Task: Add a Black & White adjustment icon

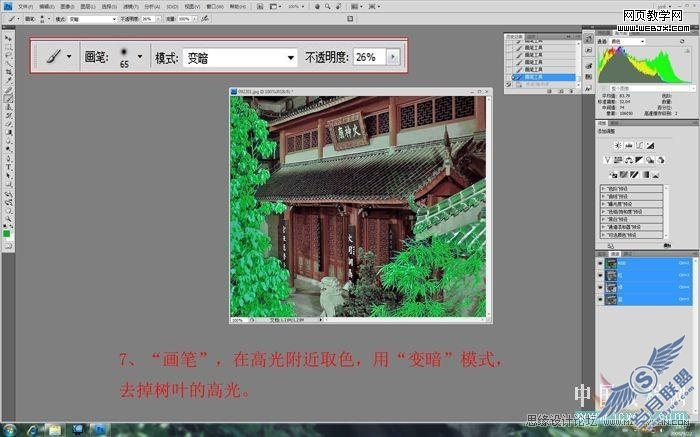Action: tap(639, 160)
